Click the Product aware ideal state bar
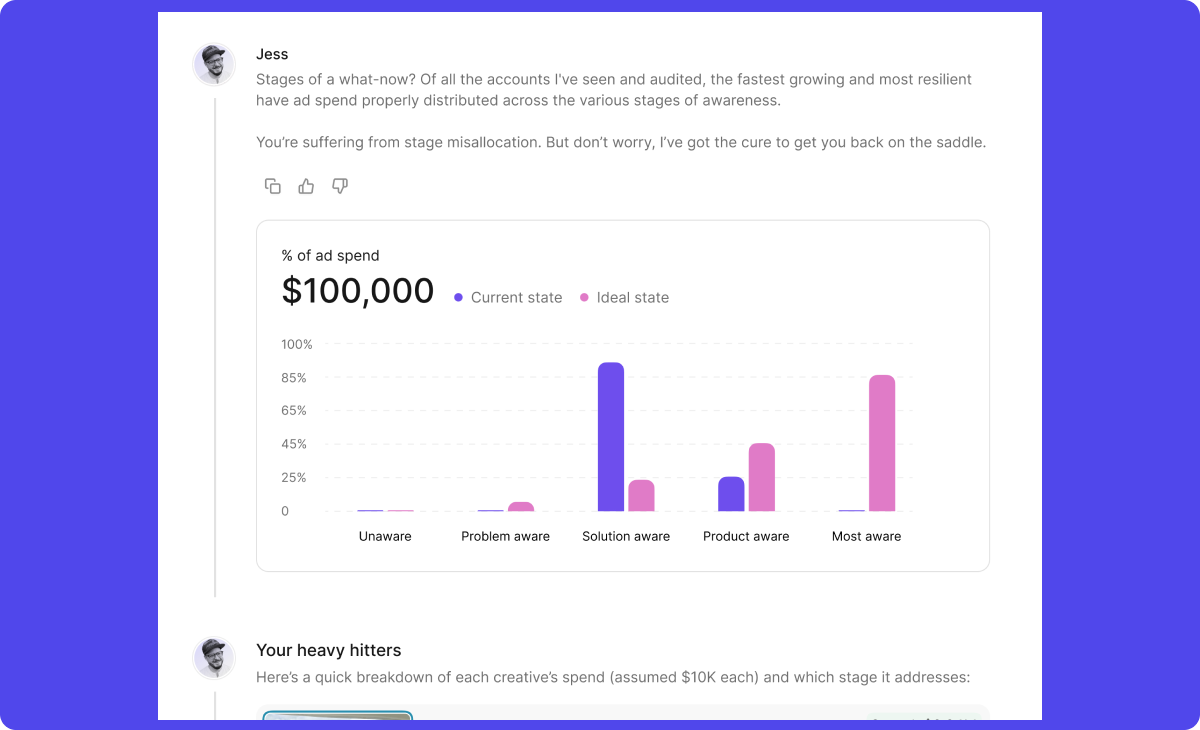 click(x=762, y=477)
